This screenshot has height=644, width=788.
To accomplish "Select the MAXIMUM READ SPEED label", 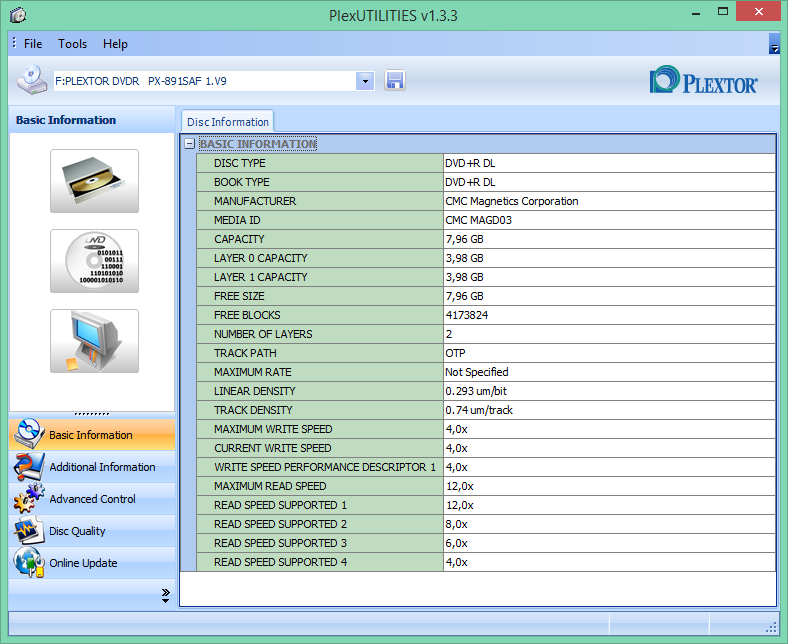I will pos(270,486).
